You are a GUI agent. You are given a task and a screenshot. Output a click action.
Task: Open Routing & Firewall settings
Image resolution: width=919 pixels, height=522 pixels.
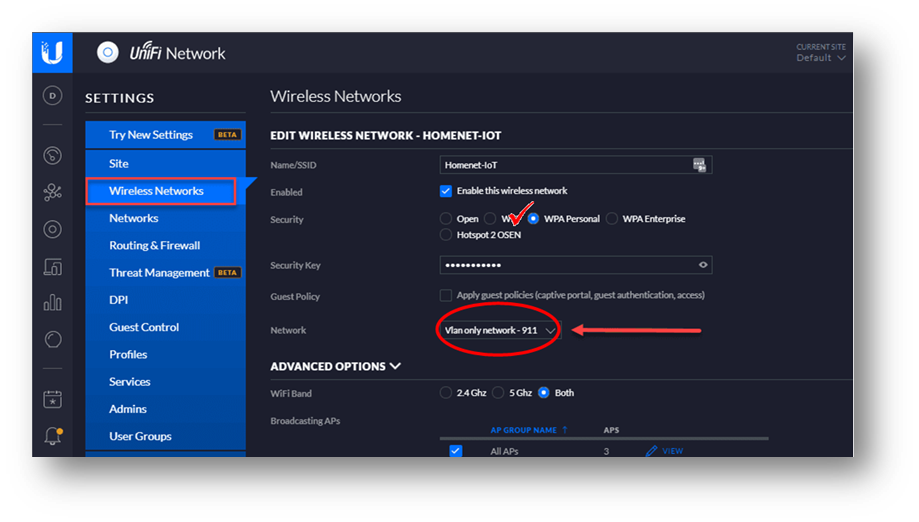(x=165, y=245)
